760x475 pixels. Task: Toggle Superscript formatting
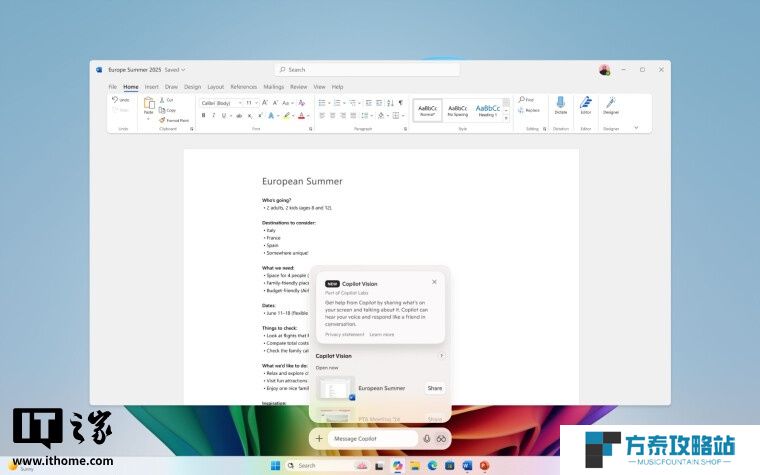260,115
